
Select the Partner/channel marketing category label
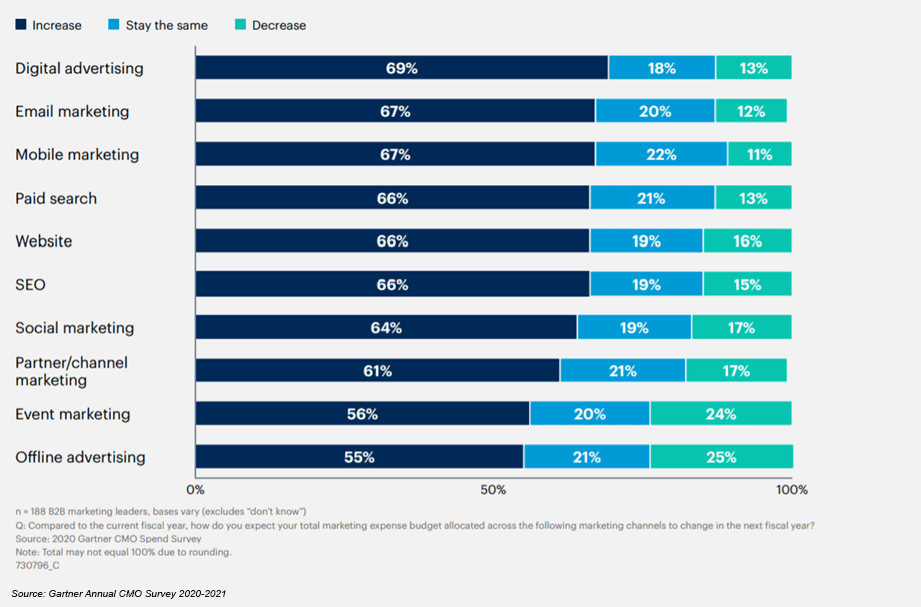72,371
